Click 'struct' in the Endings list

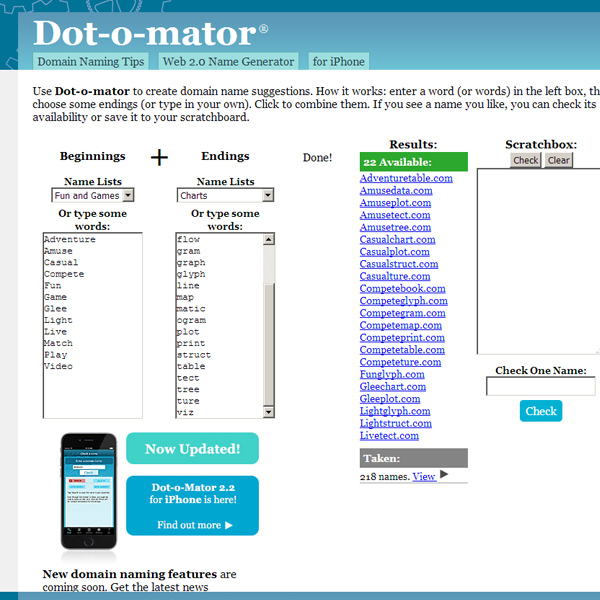(194, 355)
